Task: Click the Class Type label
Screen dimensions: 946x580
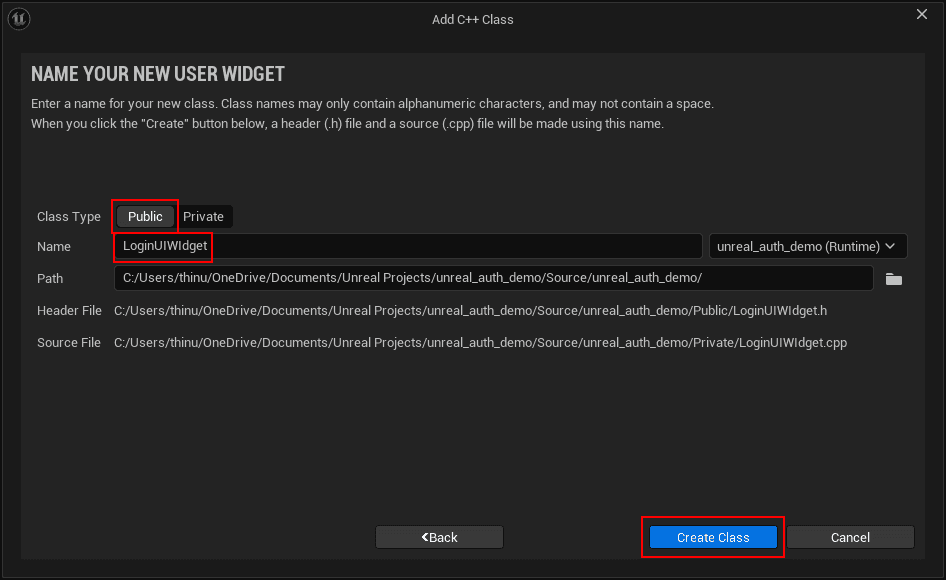Action: 68,216
